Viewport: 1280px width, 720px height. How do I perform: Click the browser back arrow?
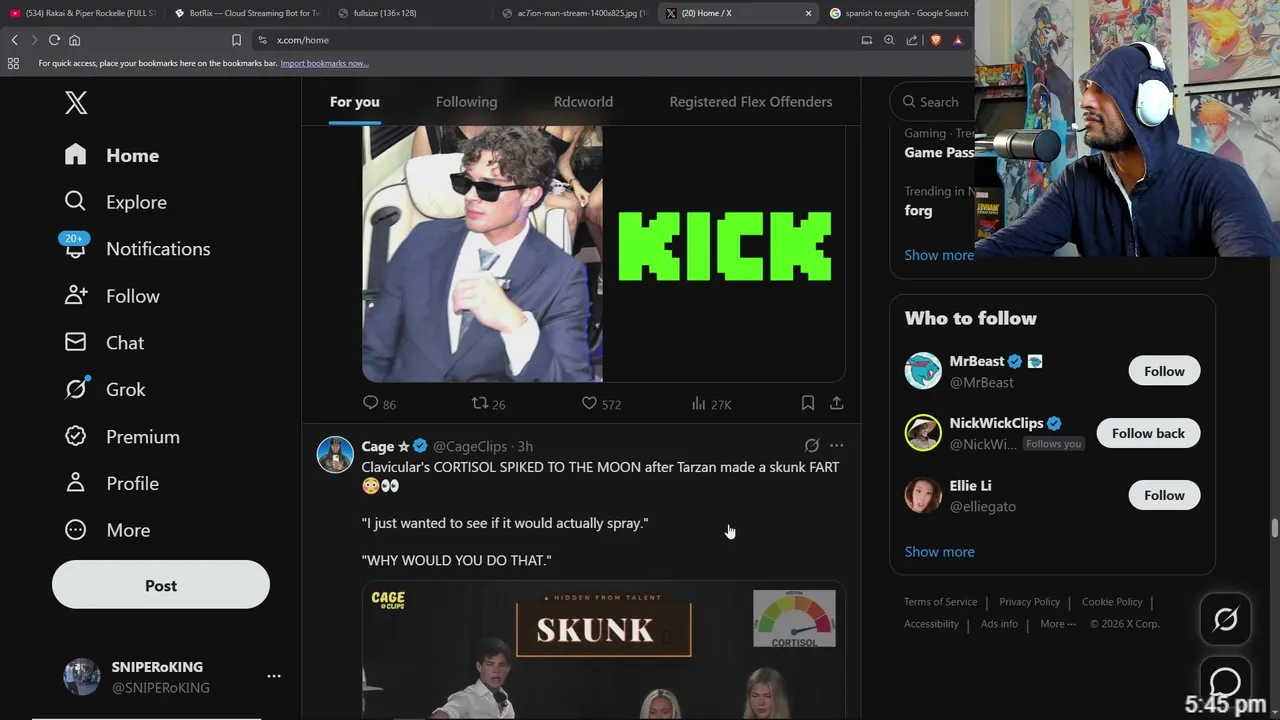14,40
